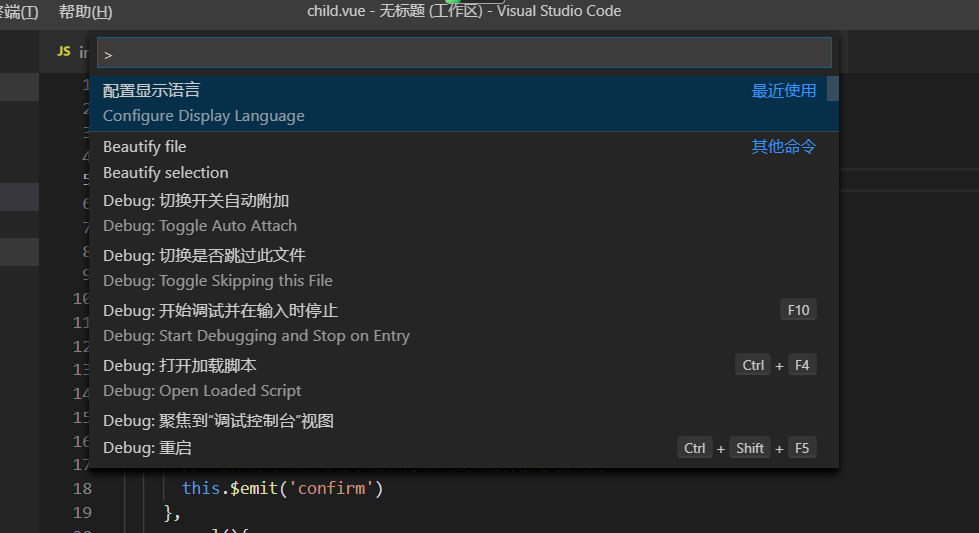Click the 最近使用 label
Image resolution: width=979 pixels, height=533 pixels.
[784, 90]
